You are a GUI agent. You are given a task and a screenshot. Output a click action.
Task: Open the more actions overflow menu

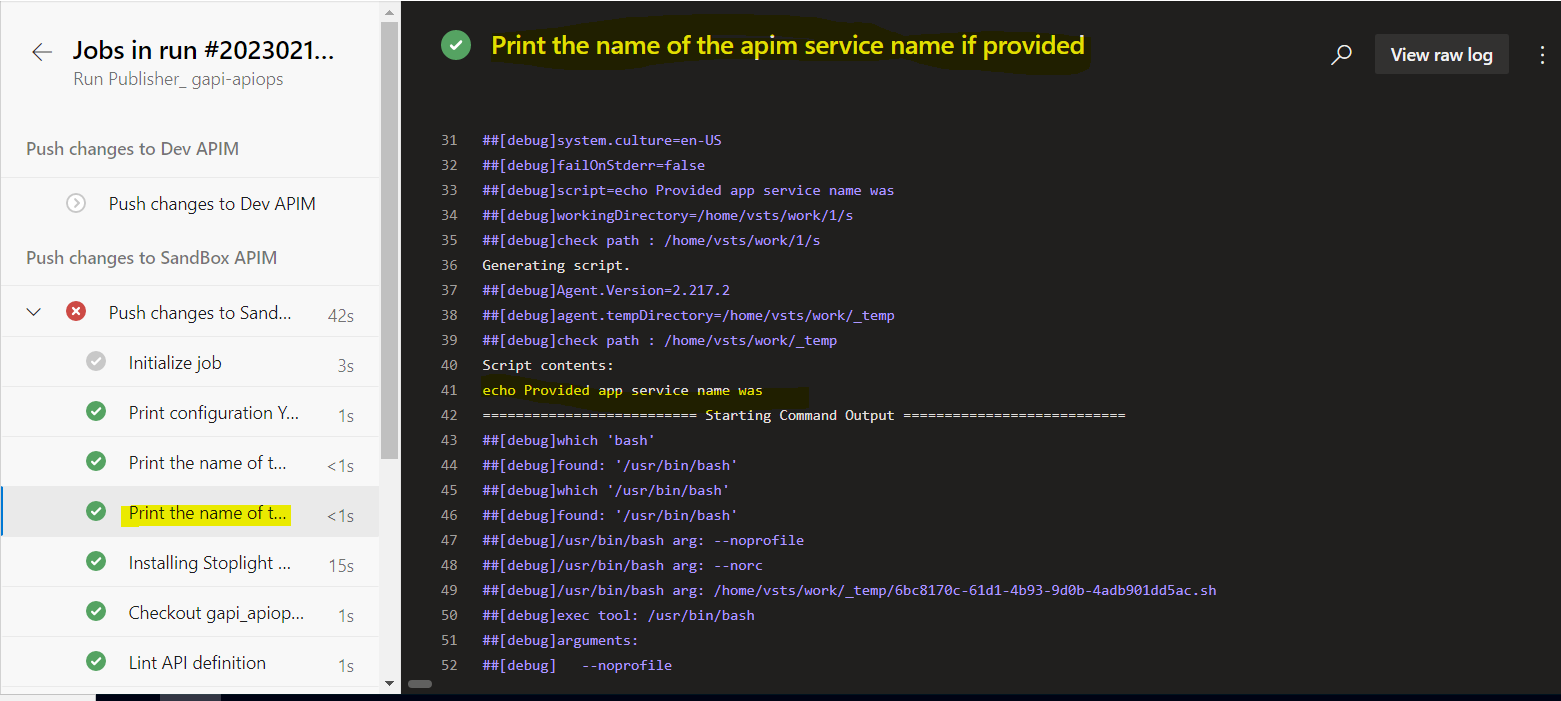(x=1543, y=54)
